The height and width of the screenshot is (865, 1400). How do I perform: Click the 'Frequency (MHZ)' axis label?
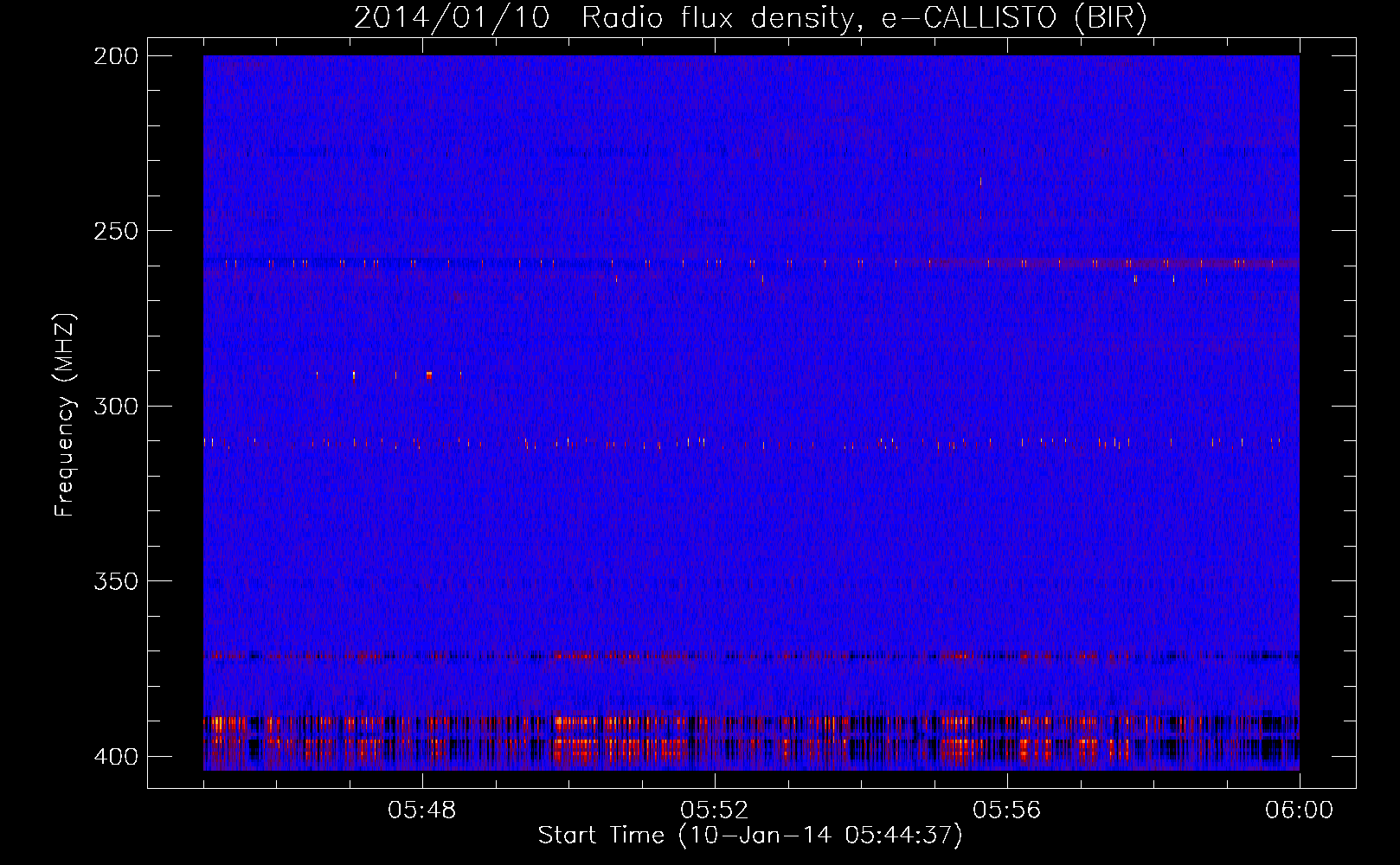(65, 415)
